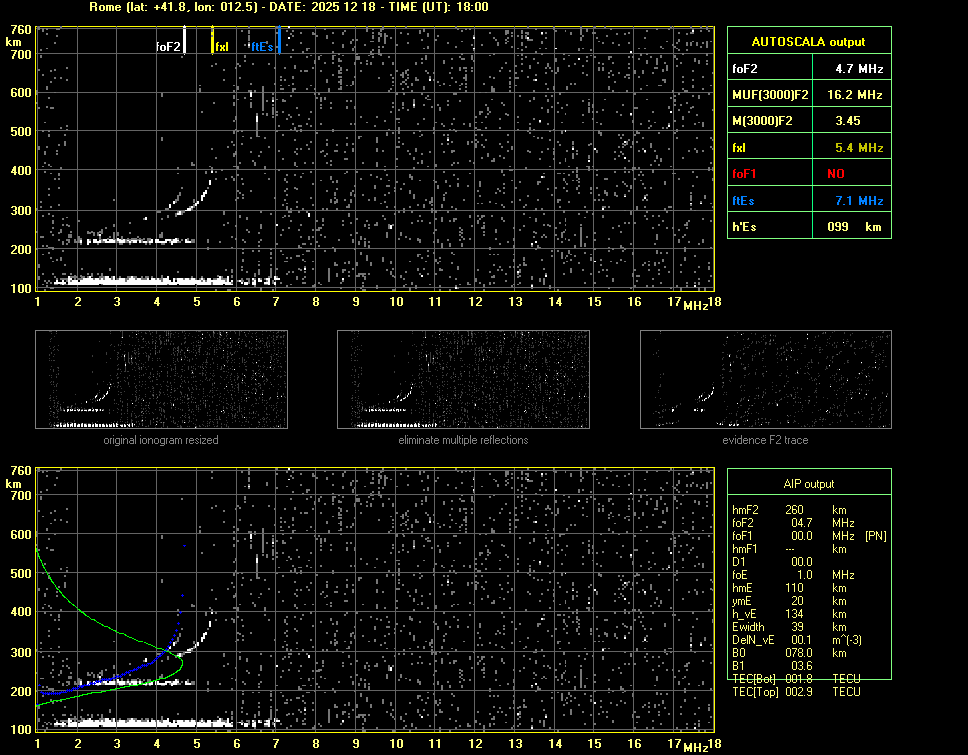Viewport: 968px width, 755px height.
Task: Click the AIP output panel header
Action: (808, 484)
